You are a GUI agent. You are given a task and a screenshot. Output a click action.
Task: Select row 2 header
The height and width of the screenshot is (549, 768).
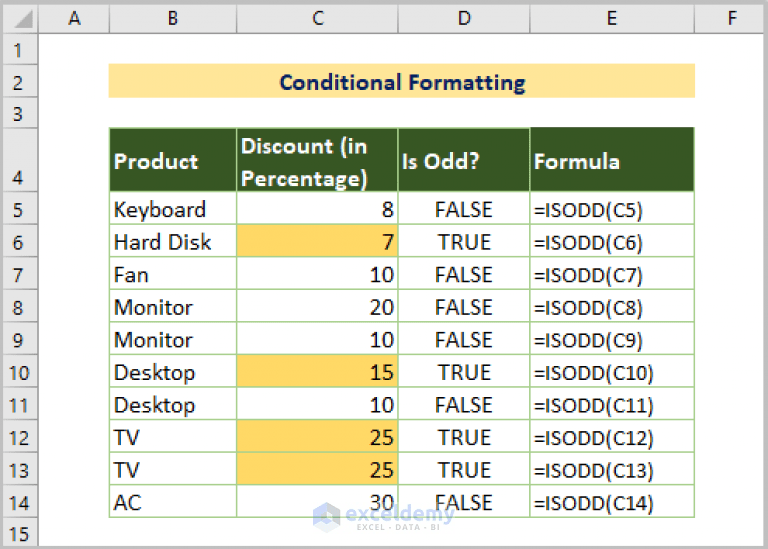(20, 82)
